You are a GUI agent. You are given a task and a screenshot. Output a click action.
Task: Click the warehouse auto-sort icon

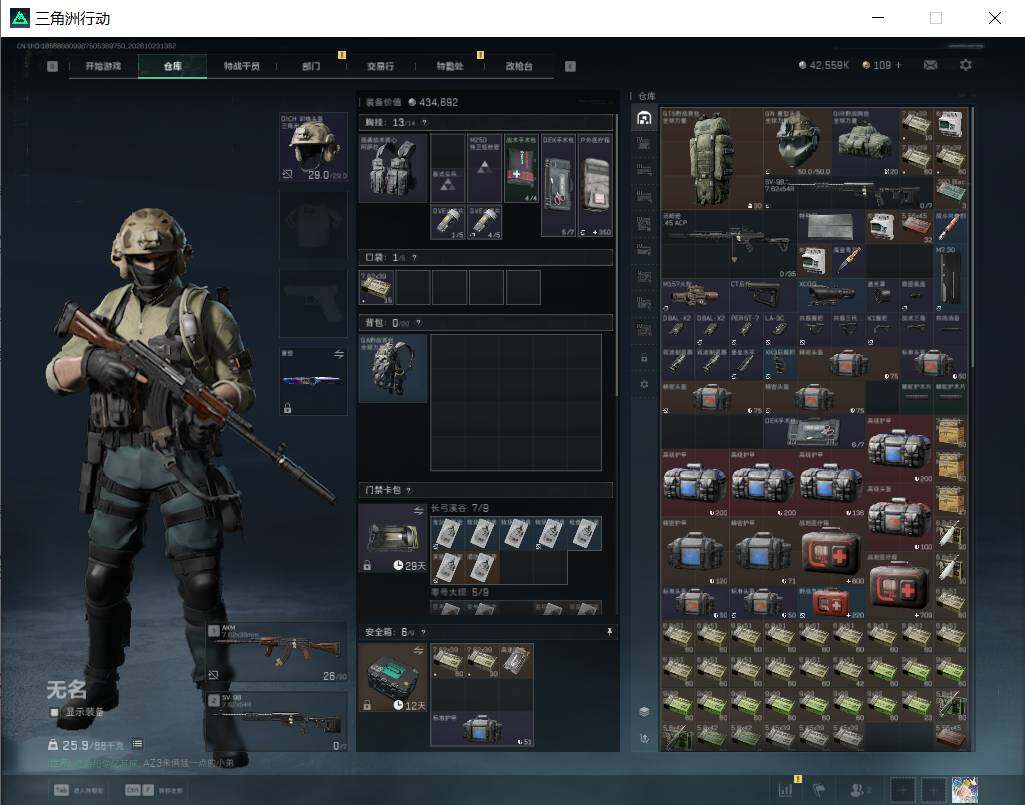[x=644, y=738]
